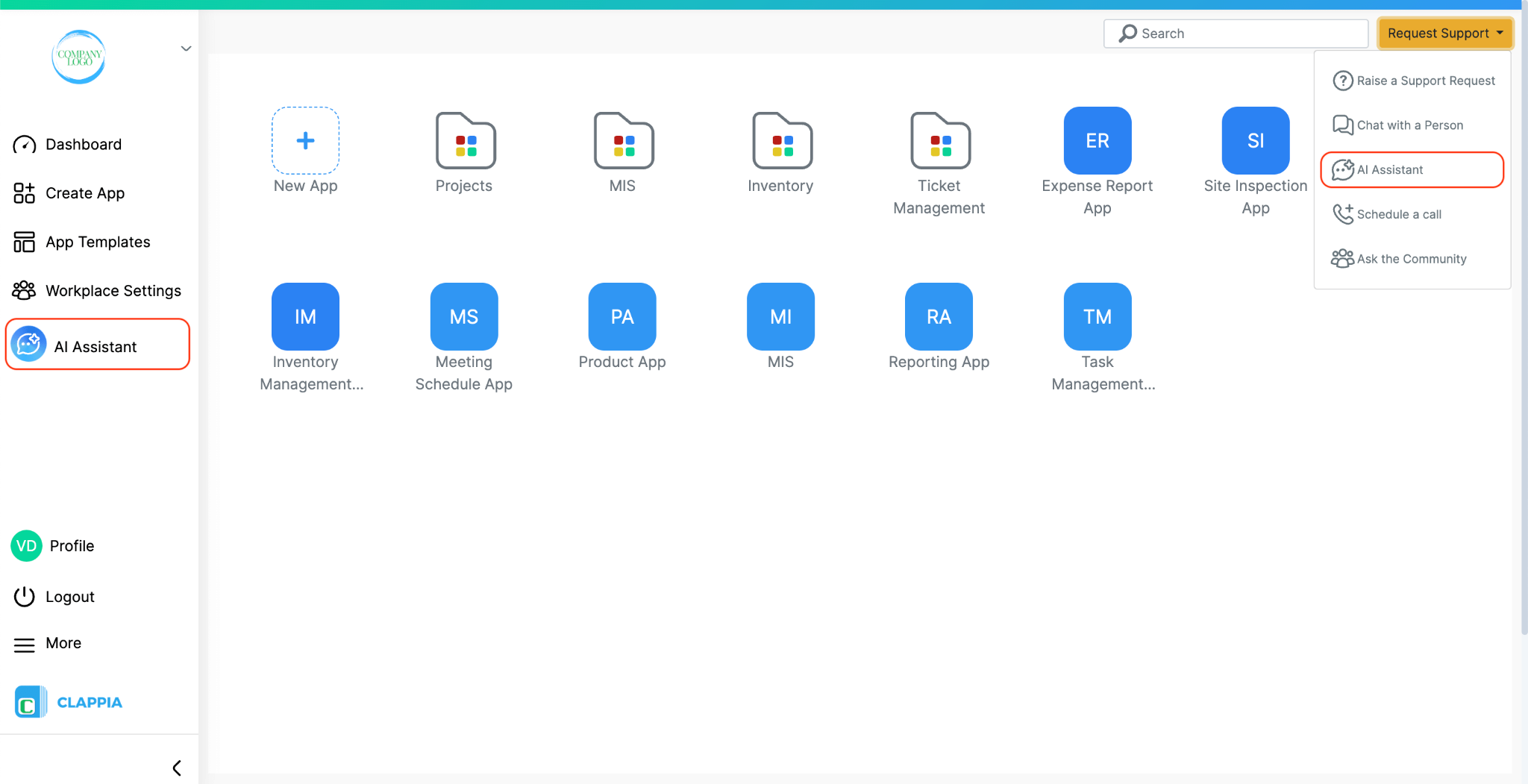Open the Site Inspection App

tap(1254, 140)
